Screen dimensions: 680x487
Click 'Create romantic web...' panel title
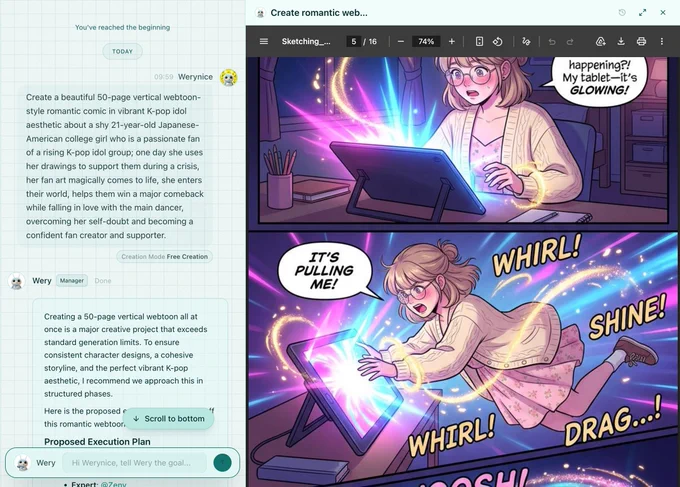(319, 13)
